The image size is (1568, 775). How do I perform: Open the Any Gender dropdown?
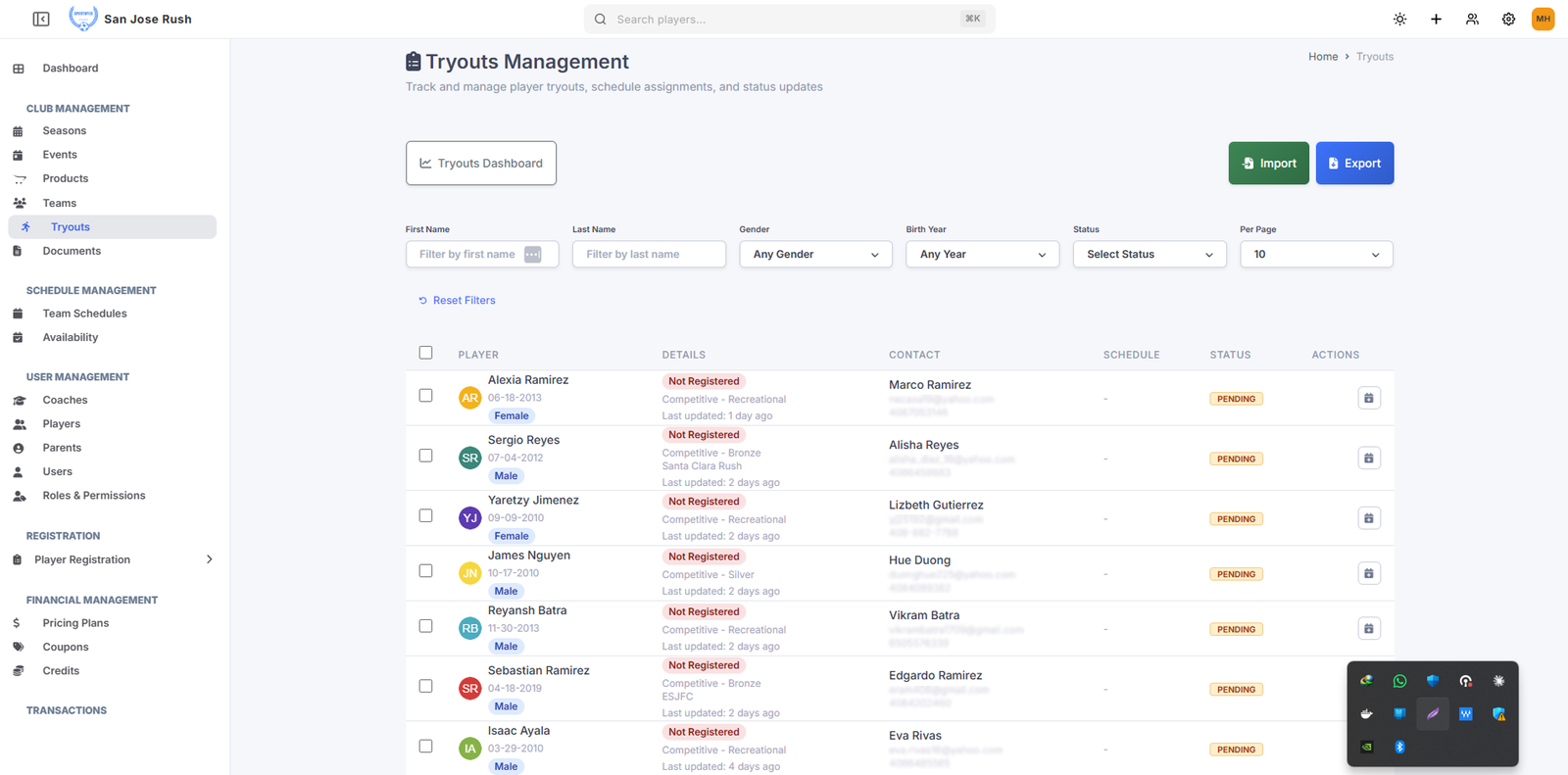pos(814,254)
